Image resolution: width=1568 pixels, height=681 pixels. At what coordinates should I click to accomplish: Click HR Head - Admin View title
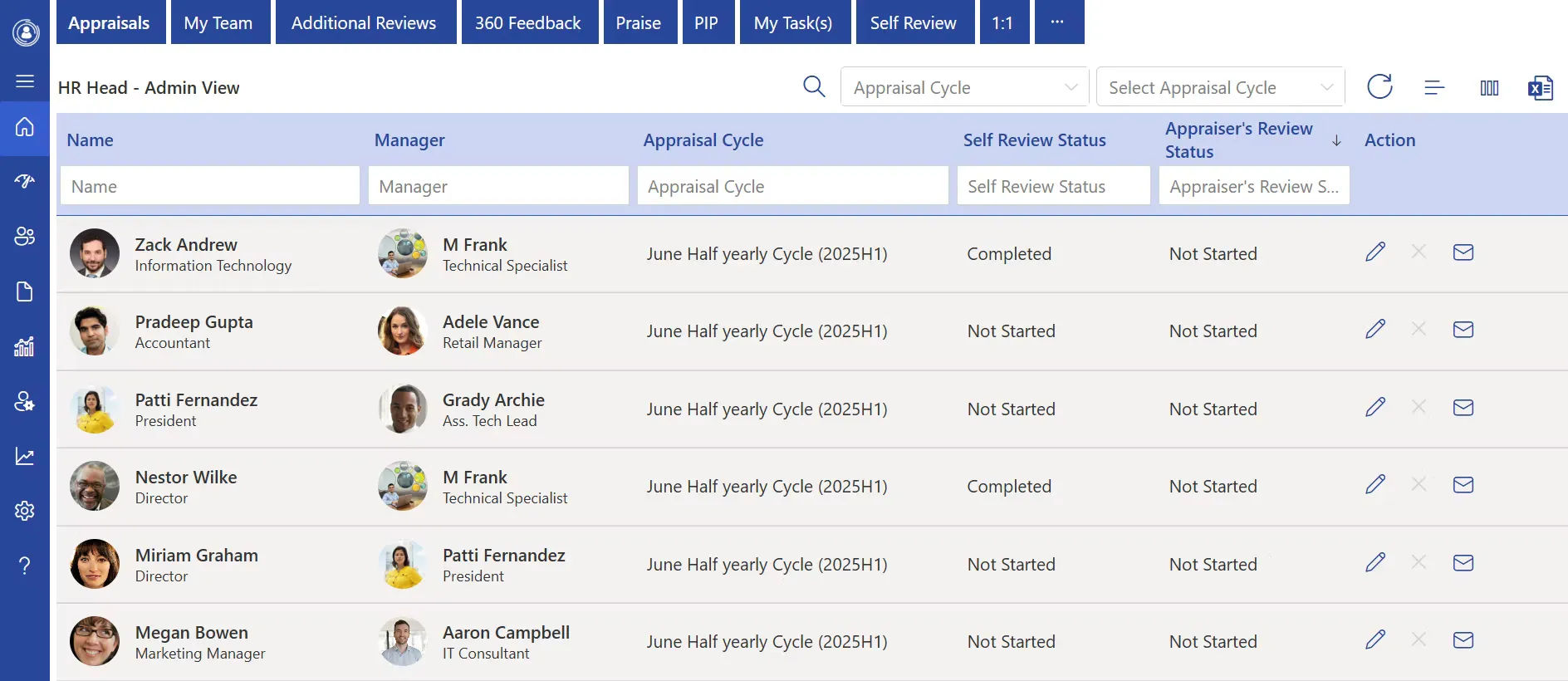tap(149, 88)
